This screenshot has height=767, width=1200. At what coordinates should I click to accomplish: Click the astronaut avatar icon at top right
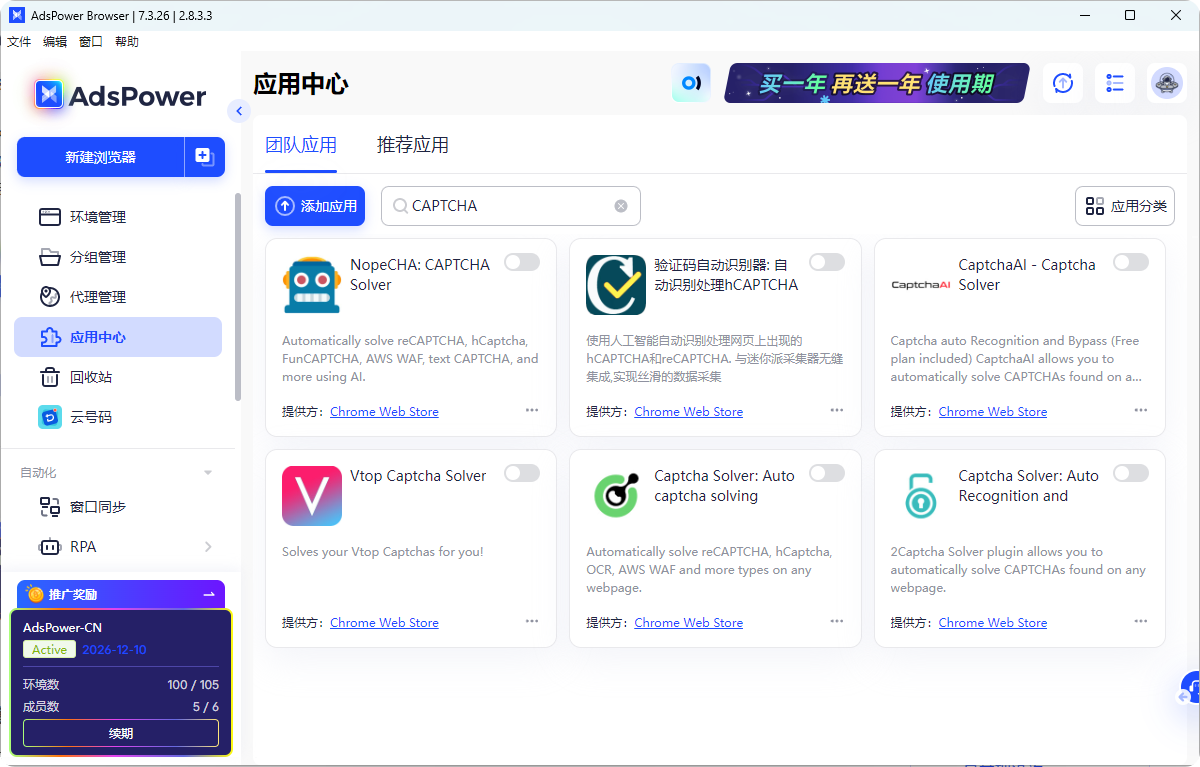[x=1166, y=83]
